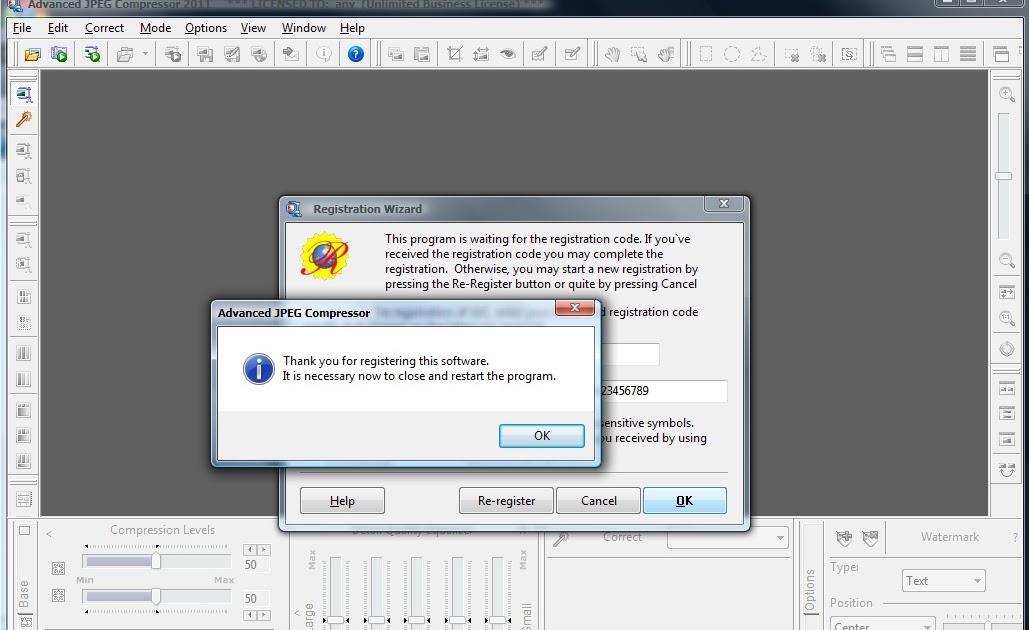Click OK in the Advanced JPEG Compressor message box
Viewport: 1029px width, 630px height.
(x=541, y=436)
